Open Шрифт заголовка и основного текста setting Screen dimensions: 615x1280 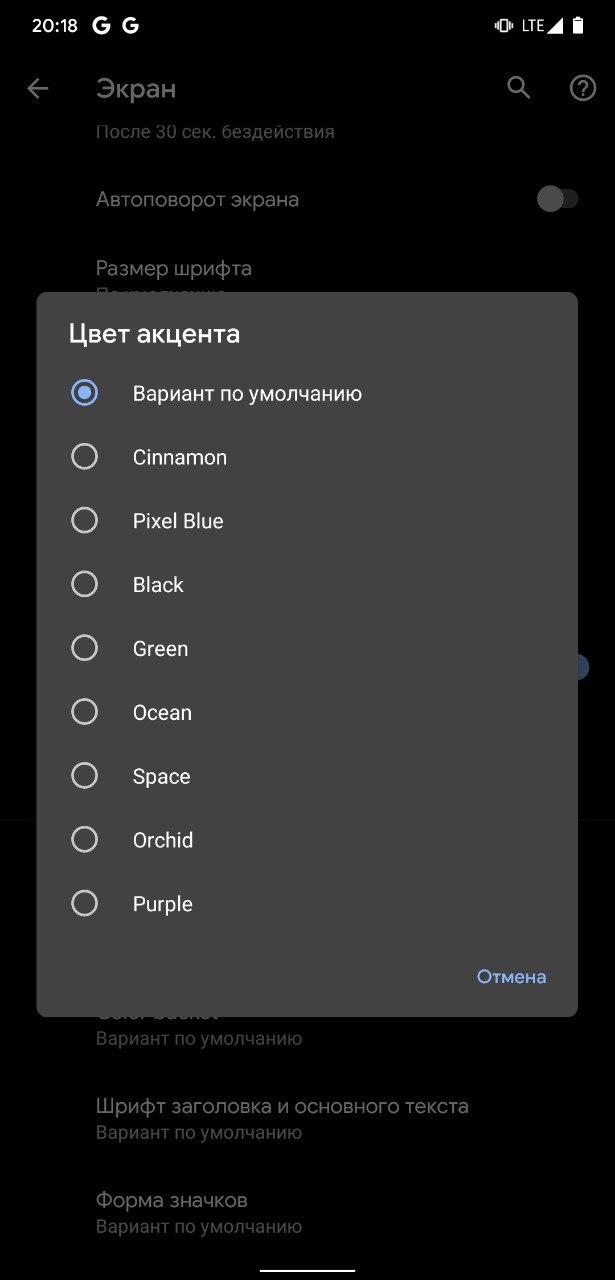[307, 1118]
